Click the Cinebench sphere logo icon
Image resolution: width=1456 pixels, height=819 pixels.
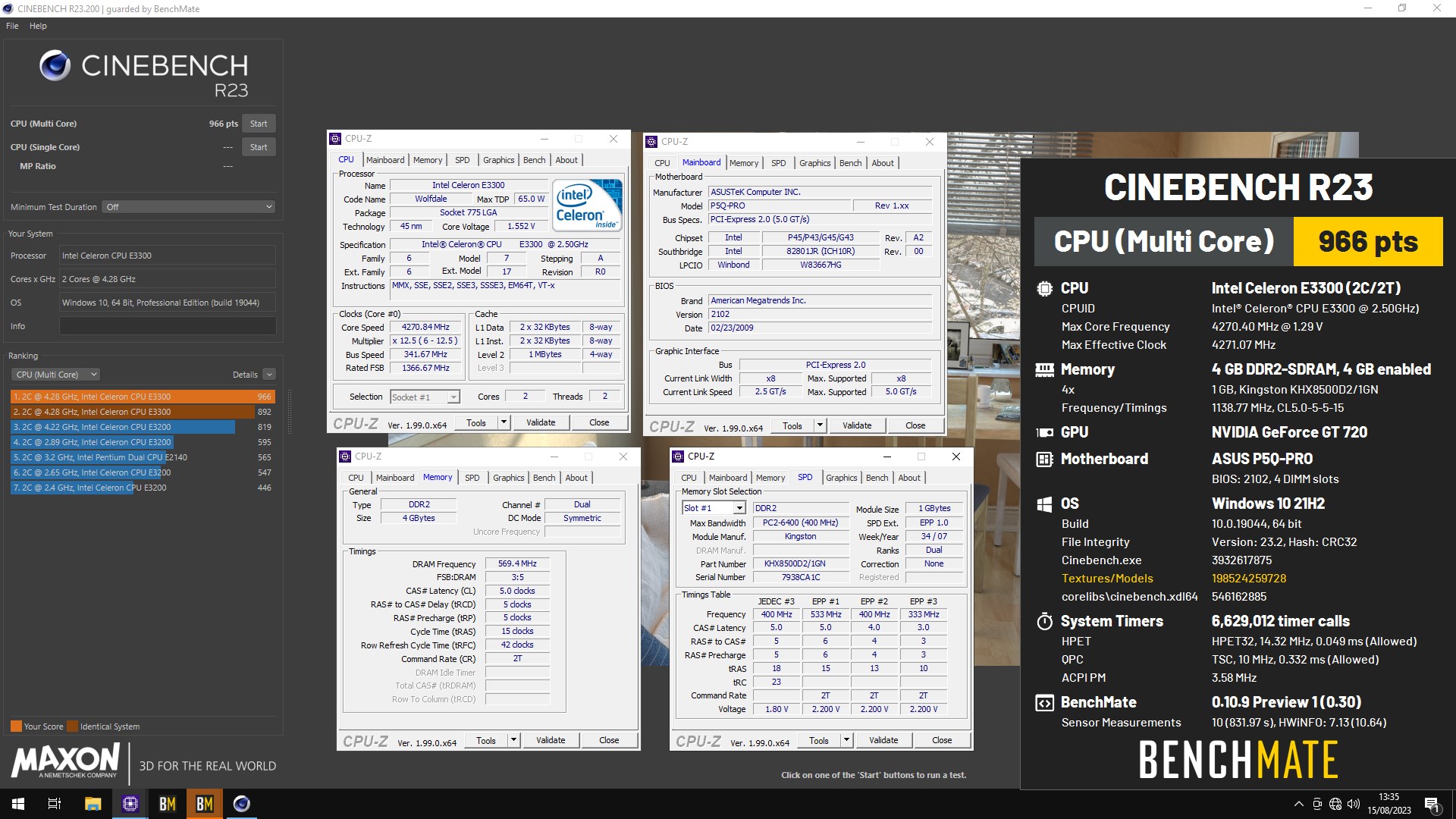click(x=55, y=66)
